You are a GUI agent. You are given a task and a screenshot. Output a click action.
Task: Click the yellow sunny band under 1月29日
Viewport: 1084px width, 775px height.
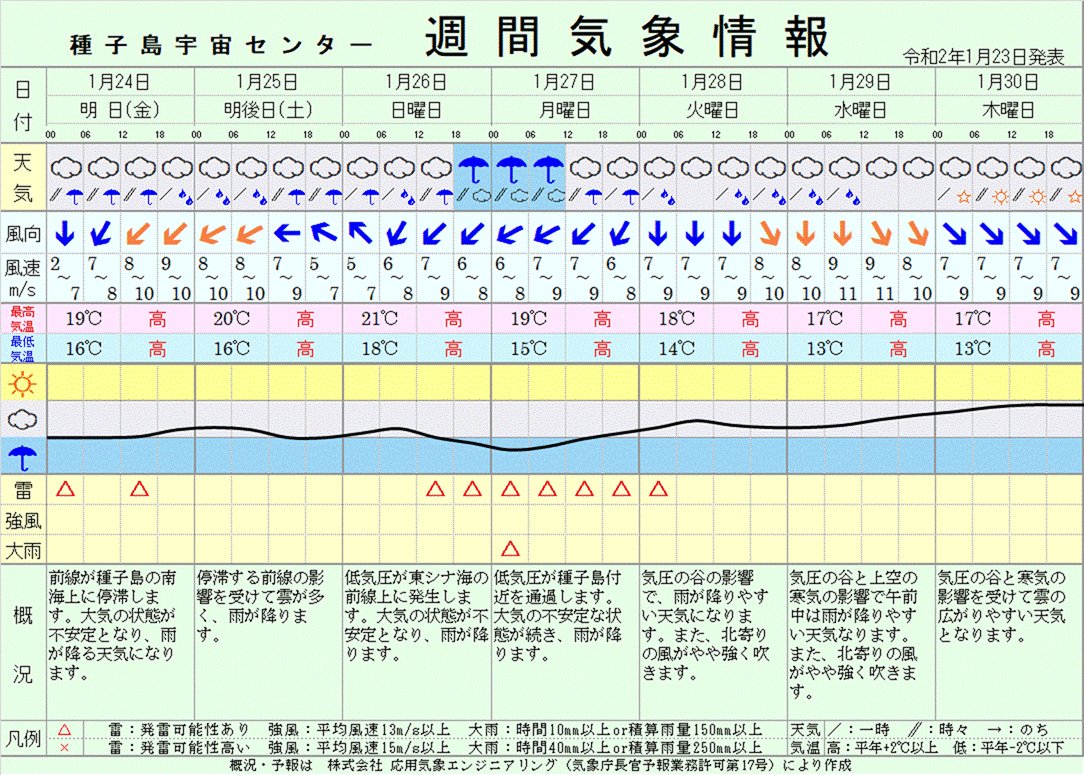tap(861, 383)
